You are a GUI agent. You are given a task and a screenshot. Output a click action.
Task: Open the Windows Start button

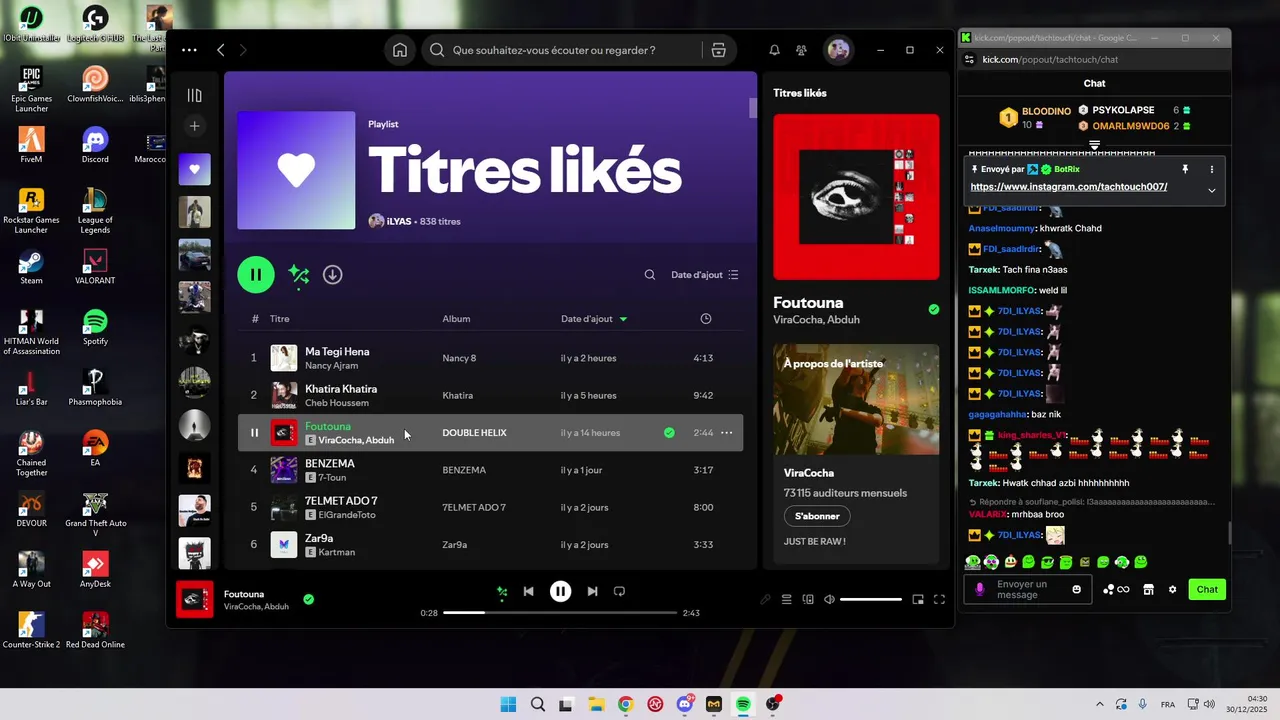[508, 704]
